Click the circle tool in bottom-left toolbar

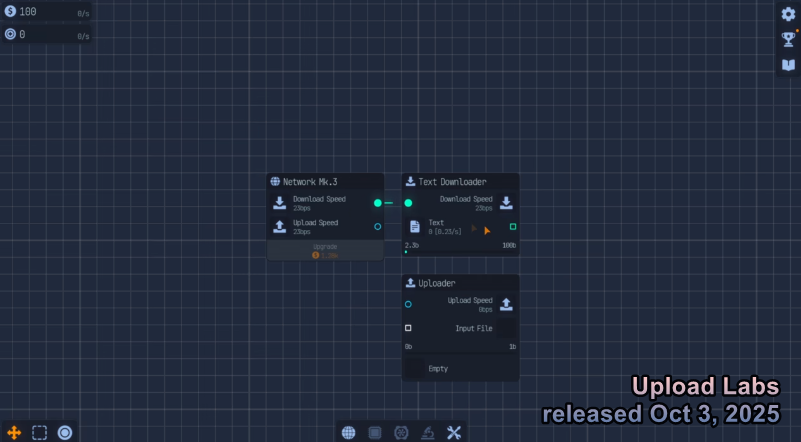point(65,432)
